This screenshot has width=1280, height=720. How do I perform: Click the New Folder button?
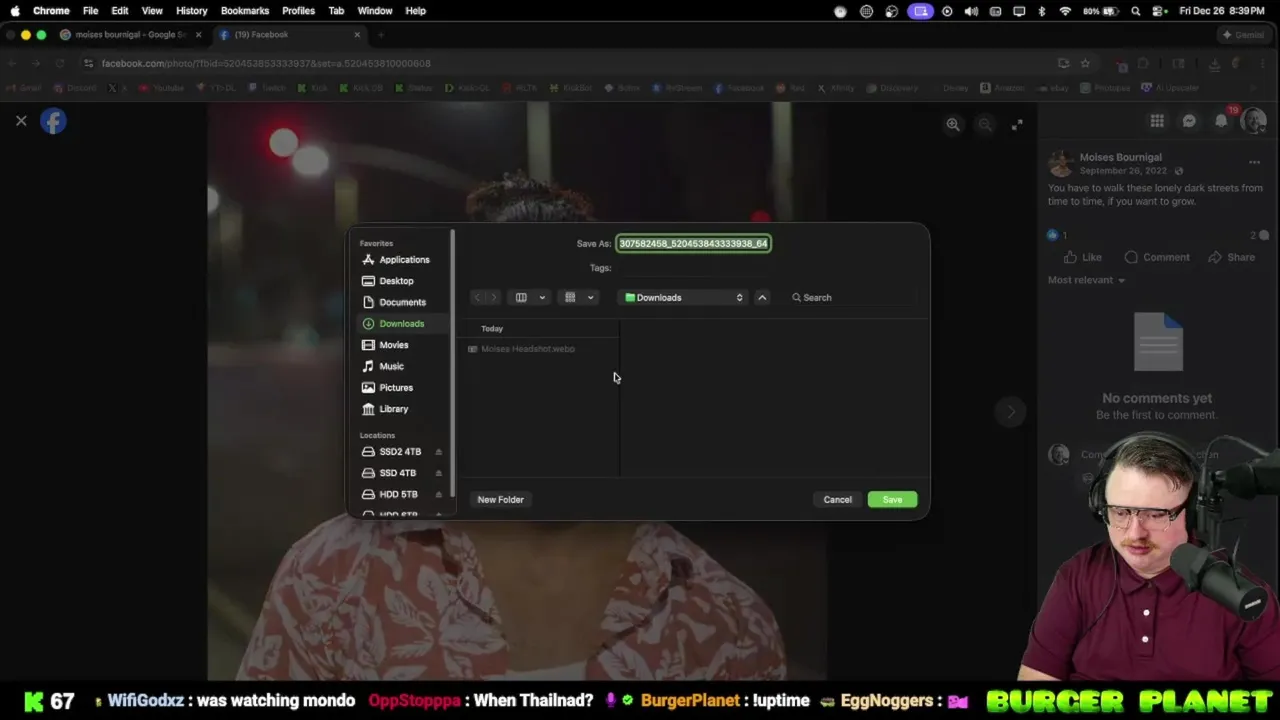pyautogui.click(x=500, y=500)
